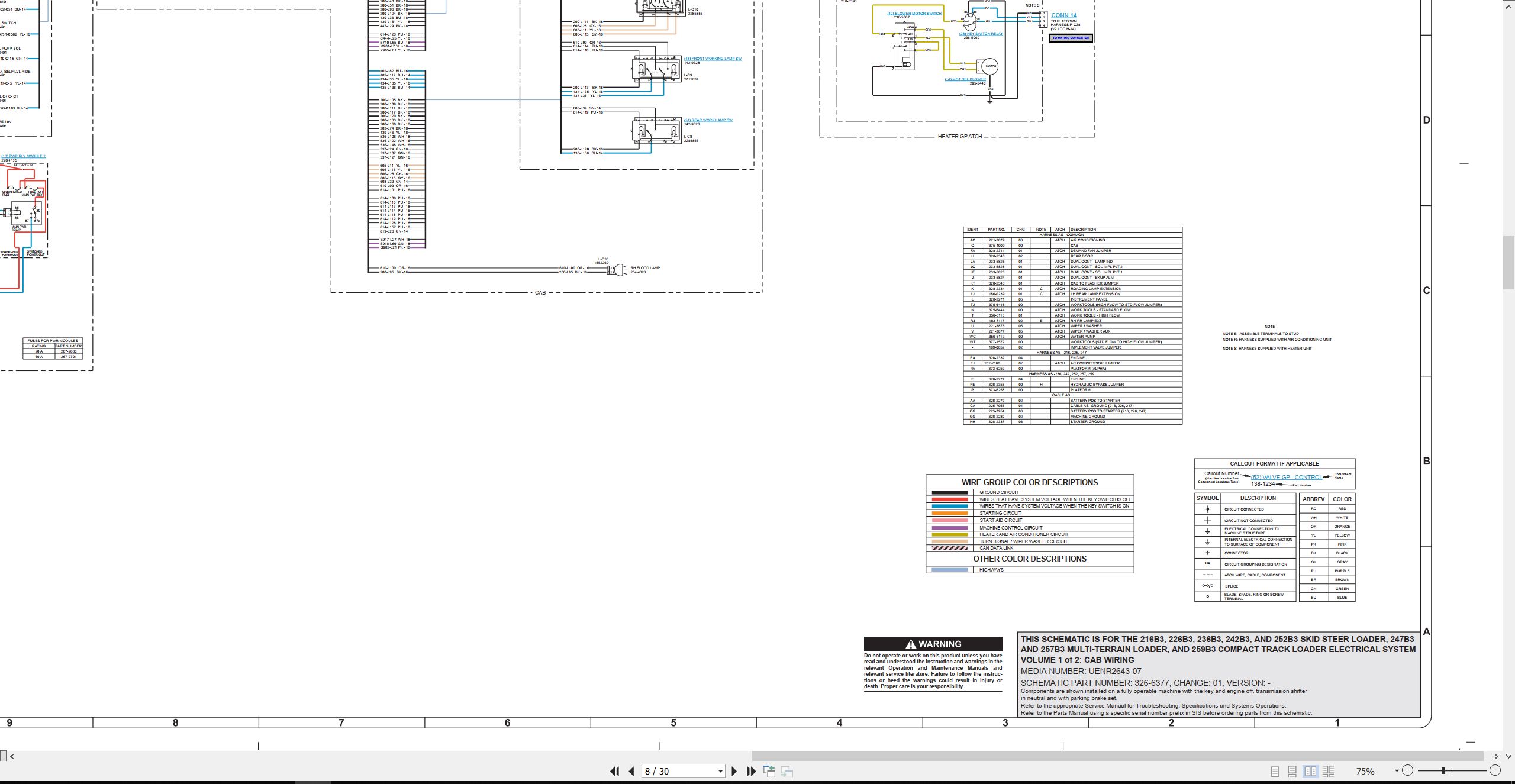Click the vertical scrollbar thumb

pos(1509,262)
